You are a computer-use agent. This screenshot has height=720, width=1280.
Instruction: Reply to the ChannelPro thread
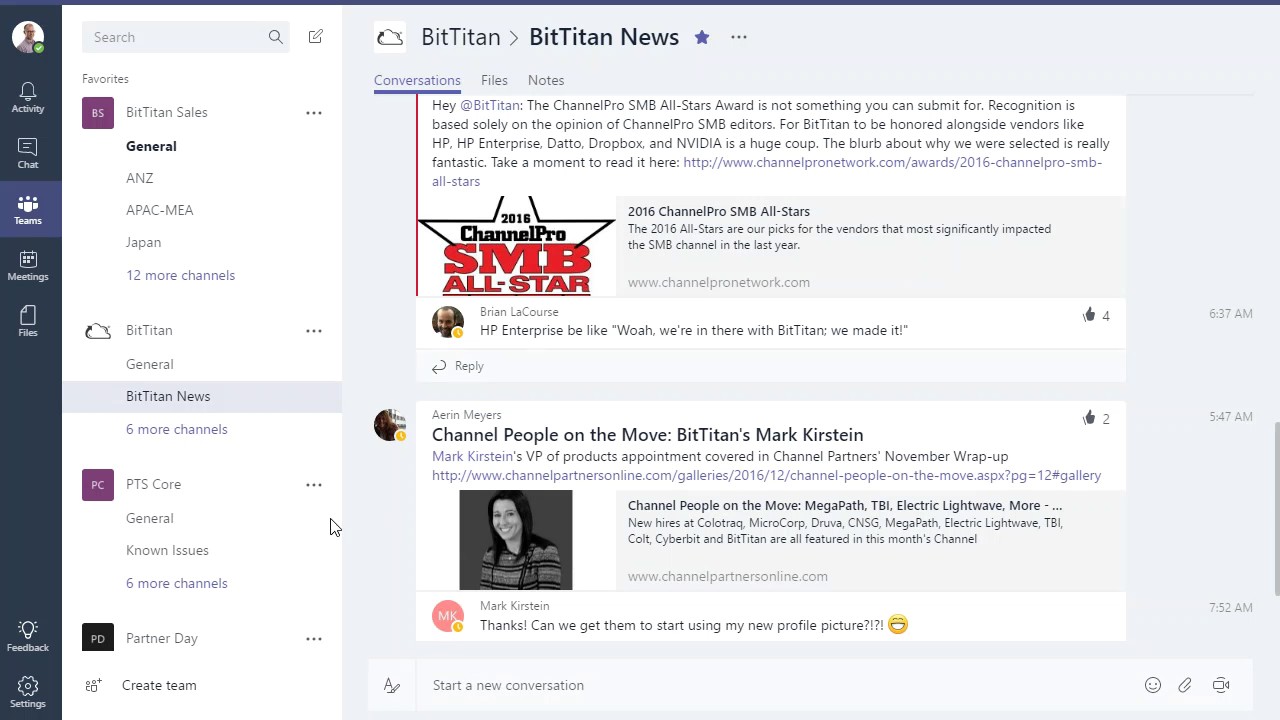(x=458, y=366)
